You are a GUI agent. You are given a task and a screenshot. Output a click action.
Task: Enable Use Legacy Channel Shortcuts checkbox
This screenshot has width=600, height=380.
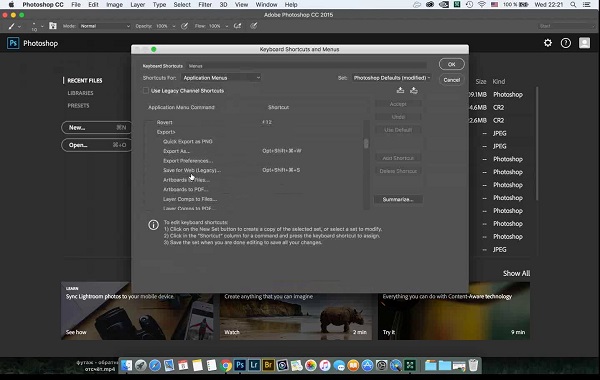click(x=146, y=91)
